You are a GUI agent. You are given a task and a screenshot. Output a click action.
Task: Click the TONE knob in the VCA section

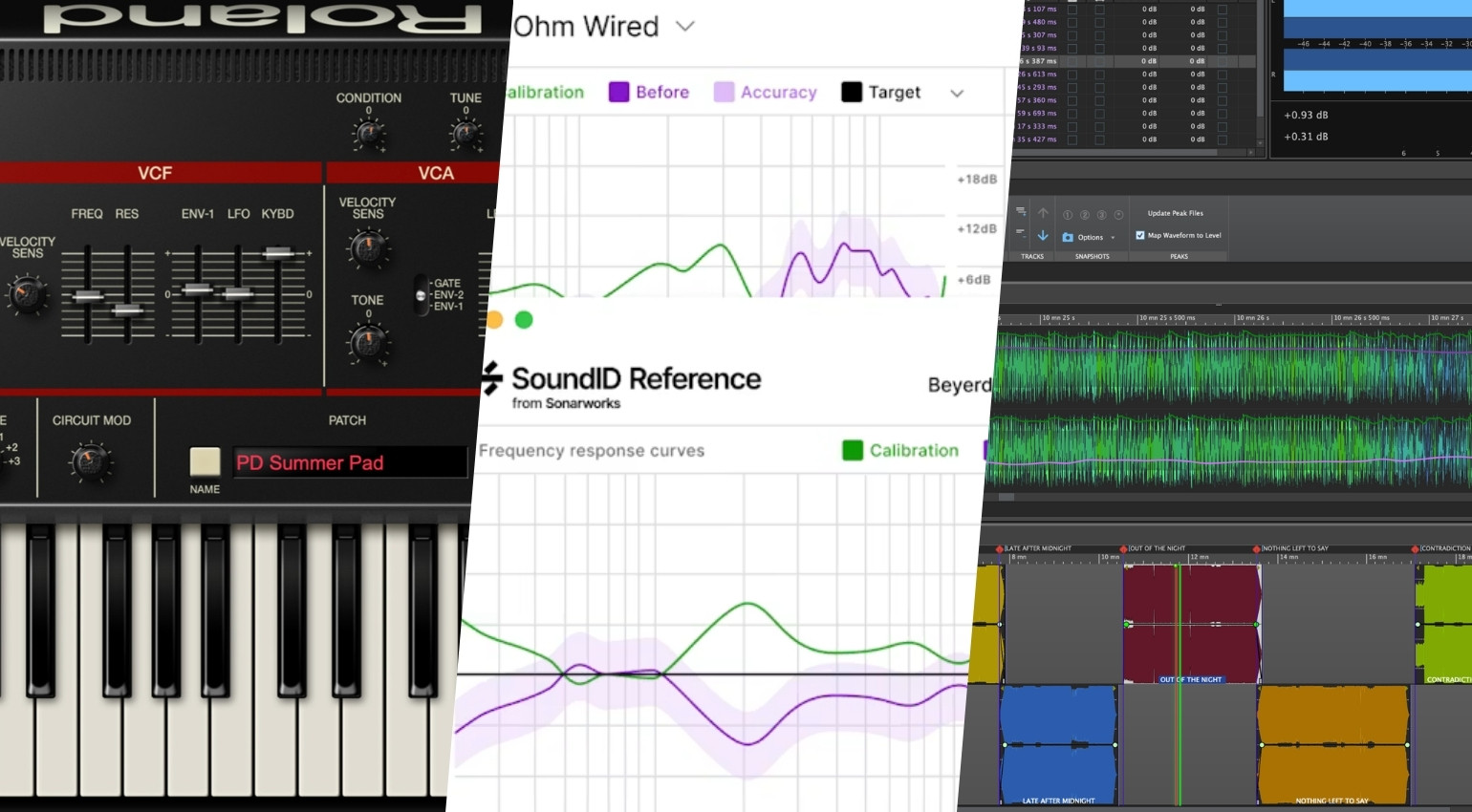point(368,341)
